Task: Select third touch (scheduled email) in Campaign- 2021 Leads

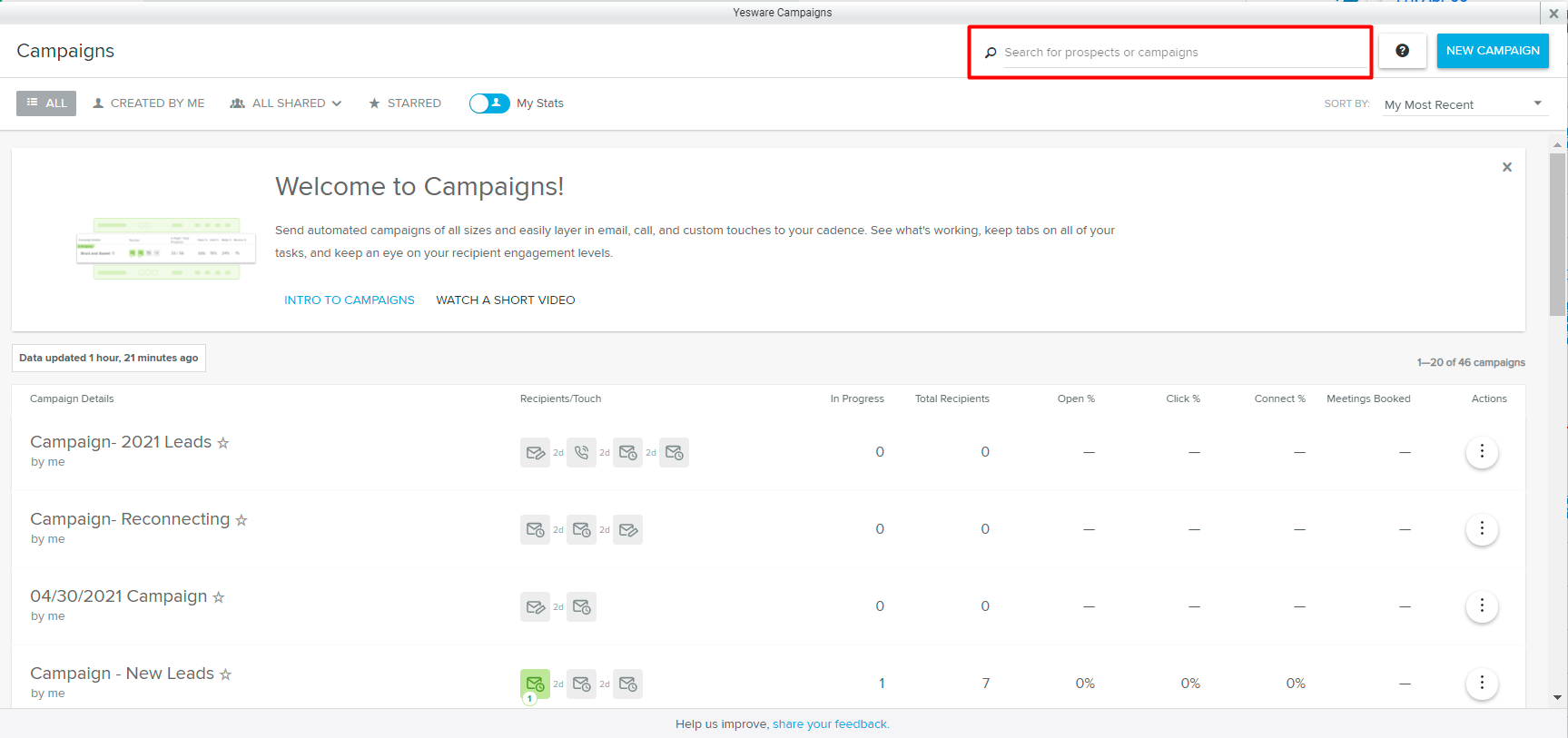Action: pyautogui.click(x=627, y=452)
